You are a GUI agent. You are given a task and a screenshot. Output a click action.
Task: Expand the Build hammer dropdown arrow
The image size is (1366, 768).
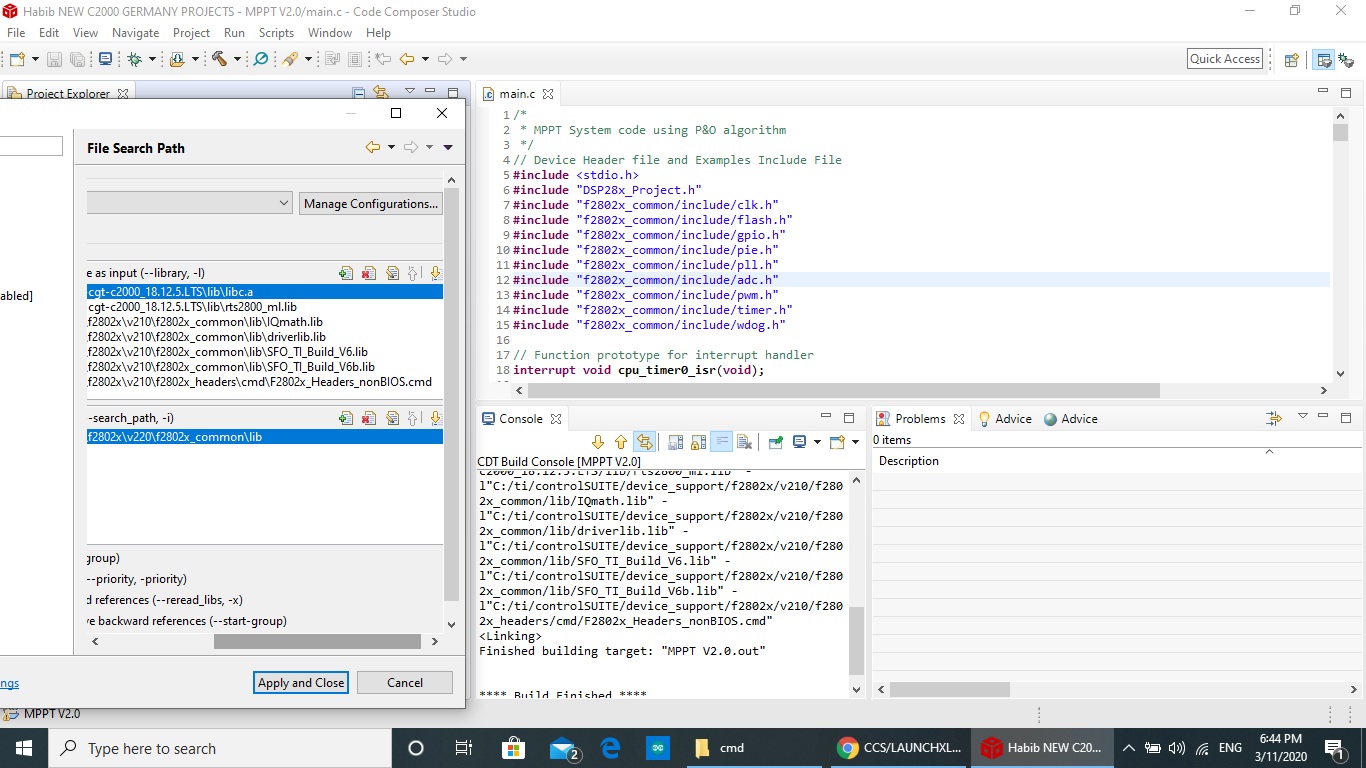pos(237,59)
